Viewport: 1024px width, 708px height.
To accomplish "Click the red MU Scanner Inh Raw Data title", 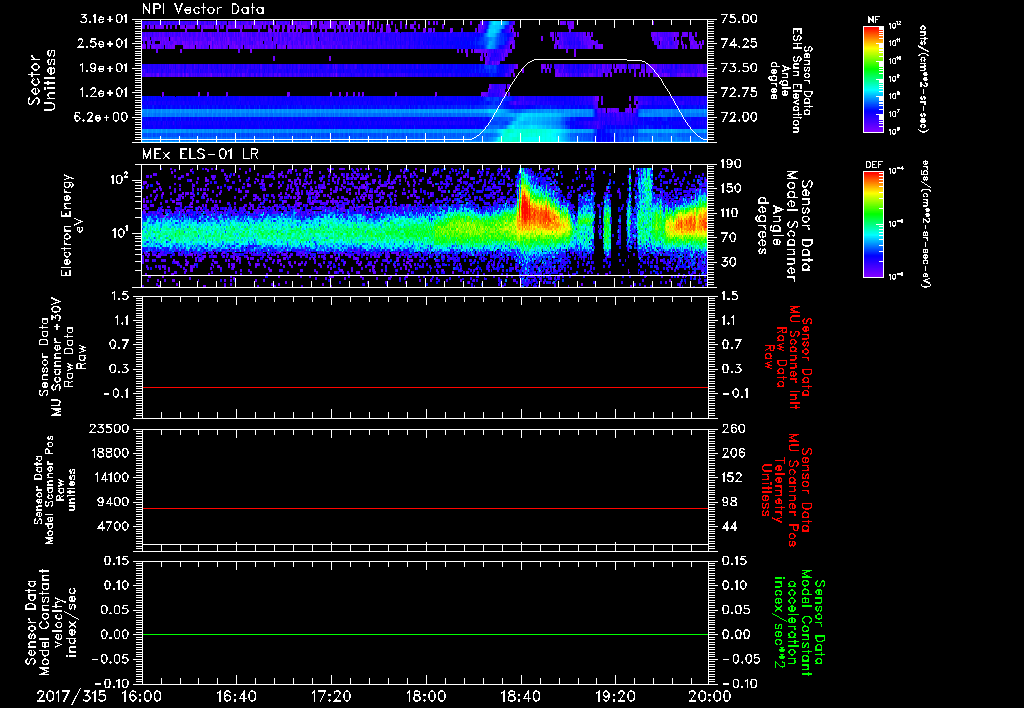I will 788,357.
